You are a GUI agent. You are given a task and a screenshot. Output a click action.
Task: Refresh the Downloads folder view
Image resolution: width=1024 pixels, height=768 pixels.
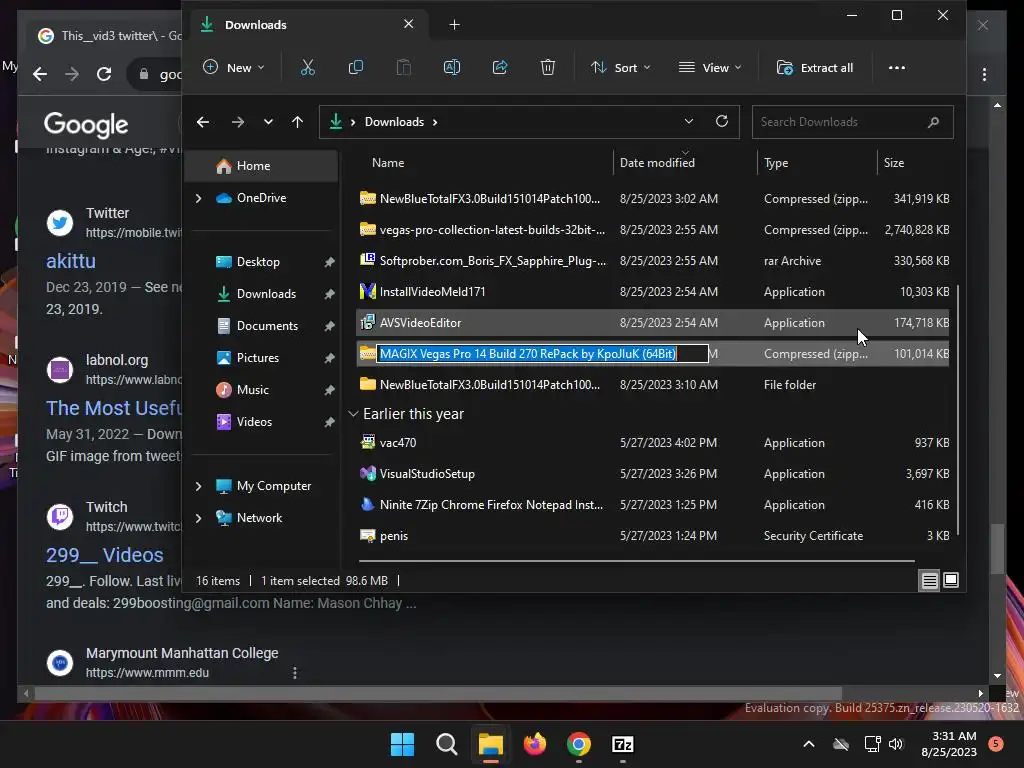tap(722, 121)
